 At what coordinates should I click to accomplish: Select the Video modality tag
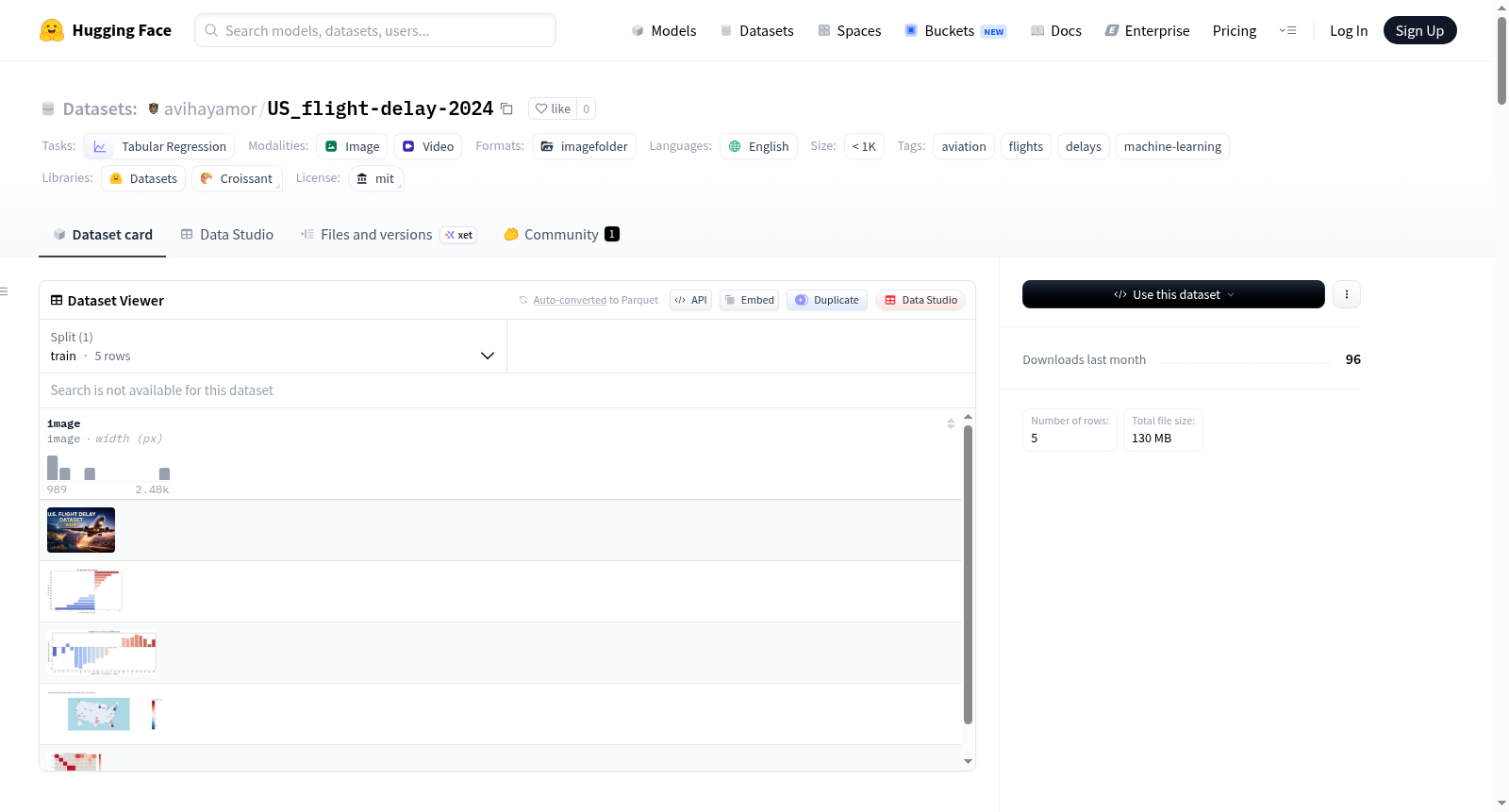click(x=427, y=146)
